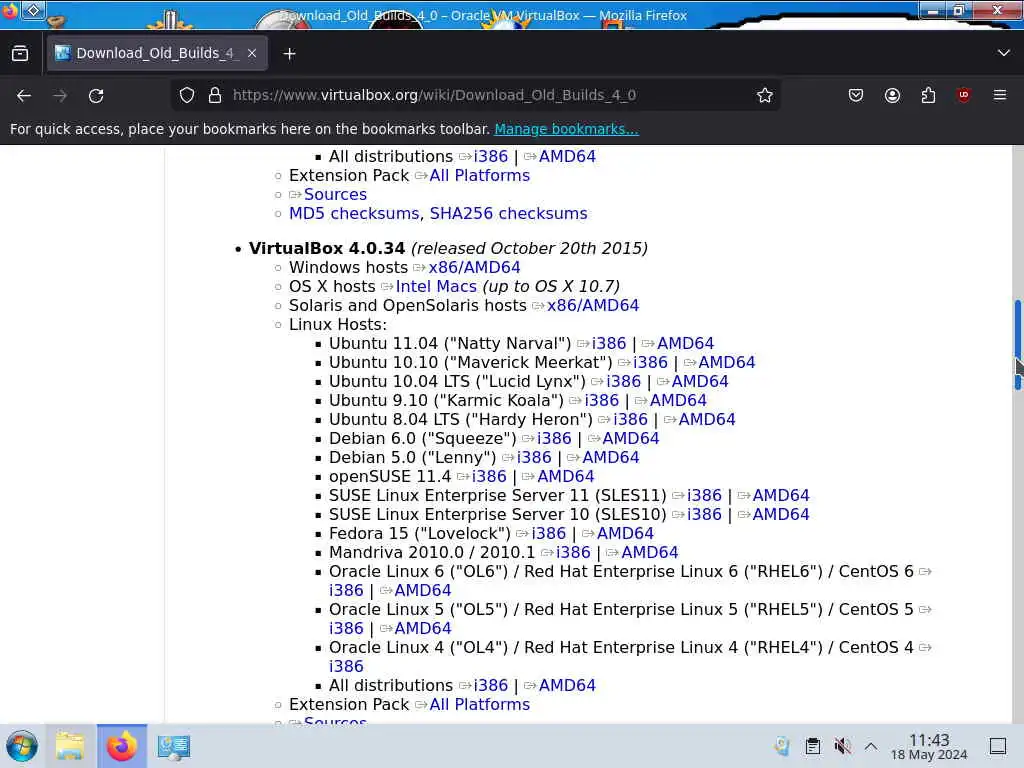Close the Download_Old_Builds_4 tab

click(x=252, y=54)
